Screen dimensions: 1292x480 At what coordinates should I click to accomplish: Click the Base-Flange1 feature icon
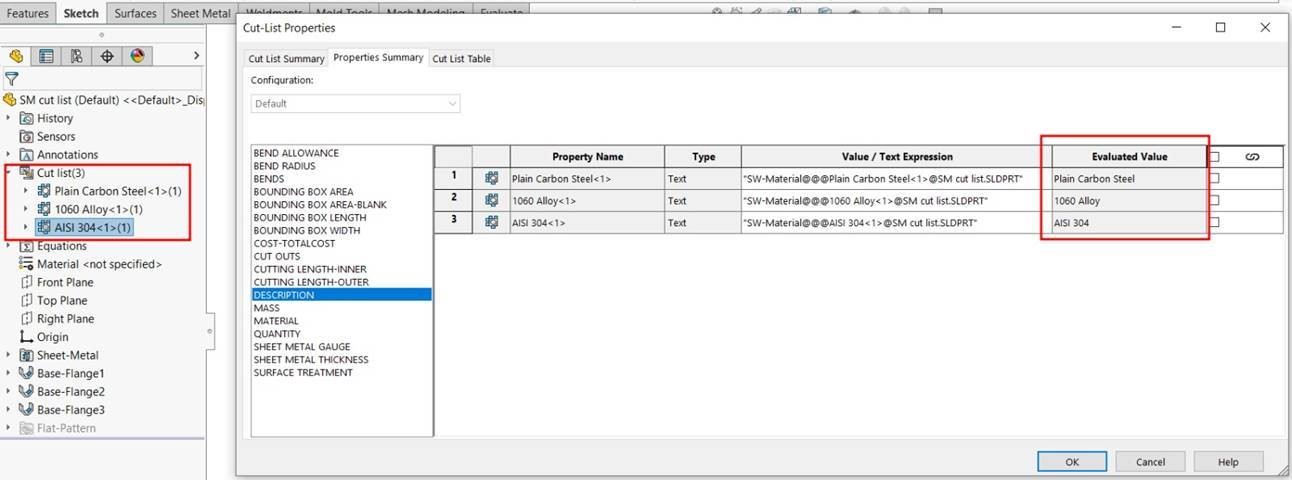click(x=26, y=373)
